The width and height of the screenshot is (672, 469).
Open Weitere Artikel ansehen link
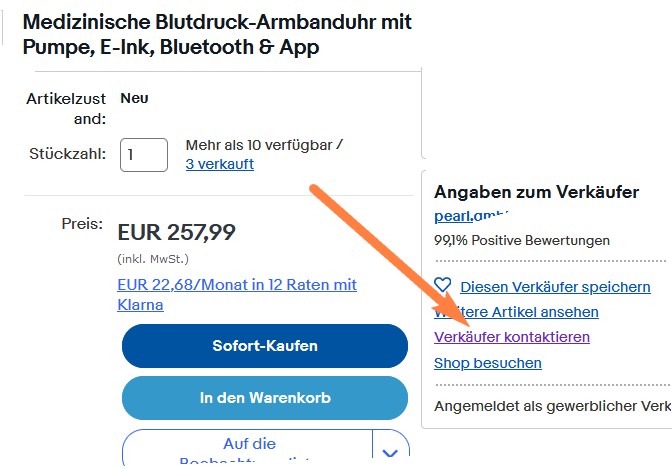pos(516,312)
